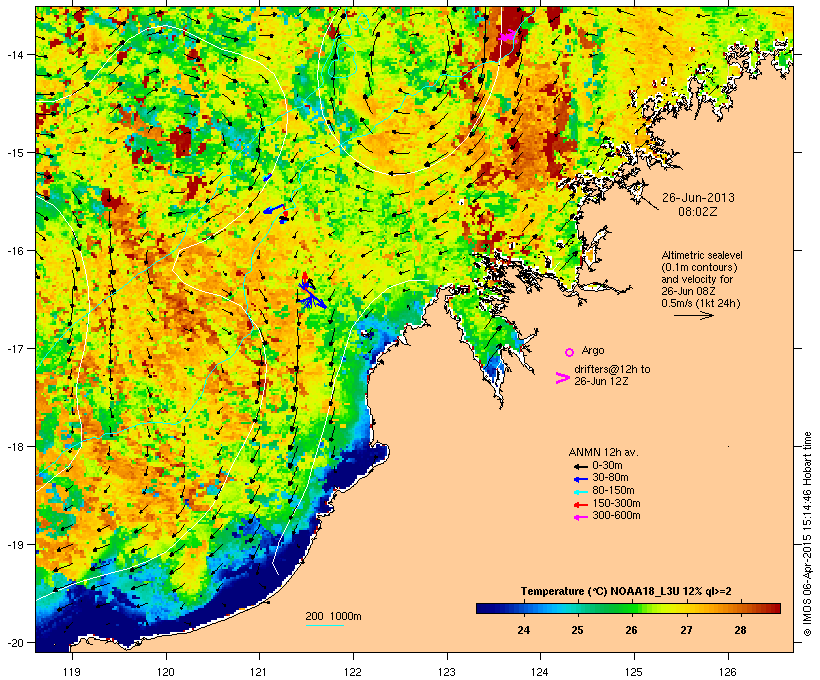Click the 0.5m/s velocity scale arrow
The image size is (820, 680).
(x=693, y=315)
